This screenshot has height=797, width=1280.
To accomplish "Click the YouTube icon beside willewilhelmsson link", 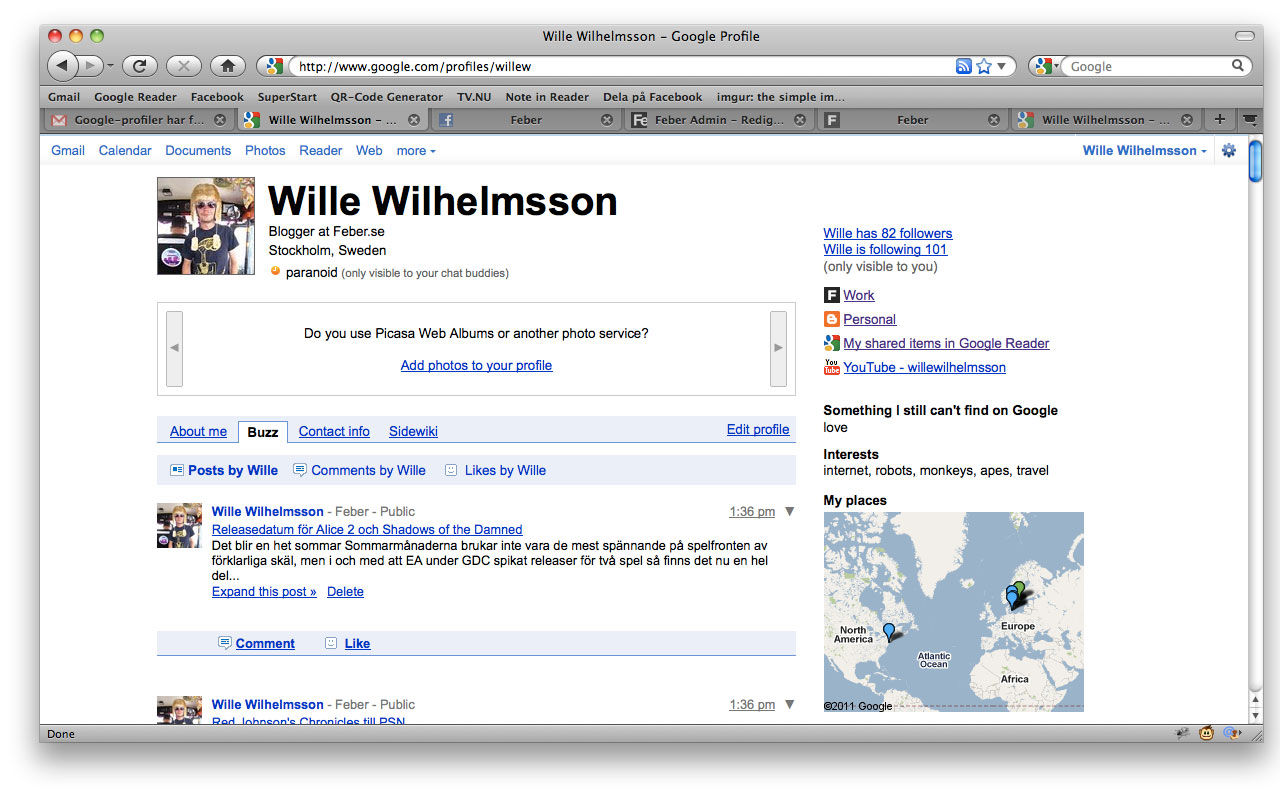I will (831, 367).
